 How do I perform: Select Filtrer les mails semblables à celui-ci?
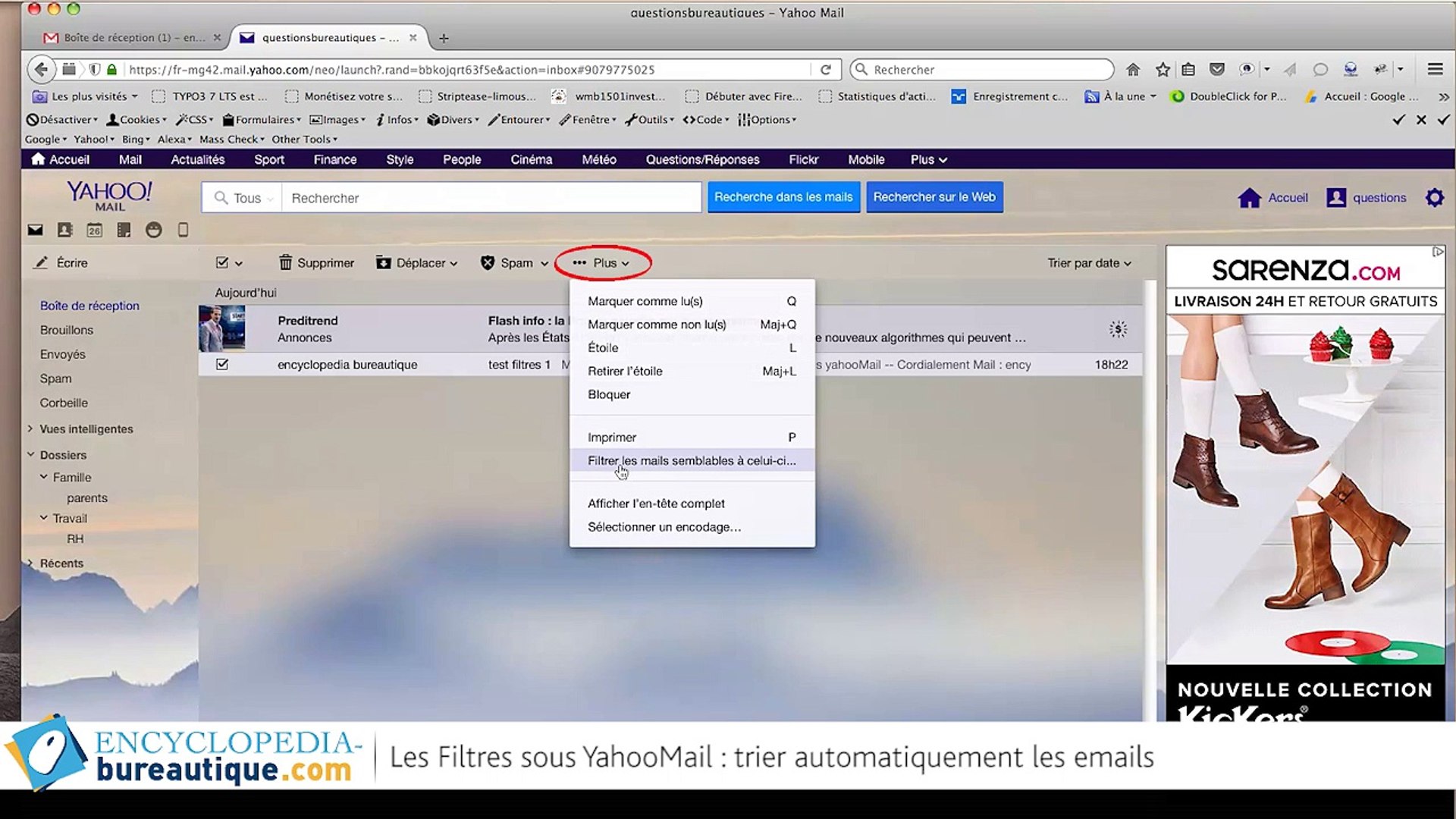[692, 460]
